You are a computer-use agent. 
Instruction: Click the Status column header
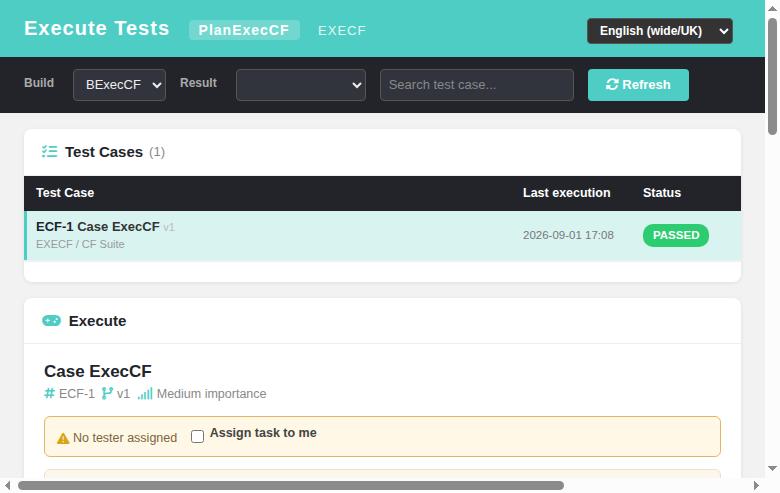[662, 193]
